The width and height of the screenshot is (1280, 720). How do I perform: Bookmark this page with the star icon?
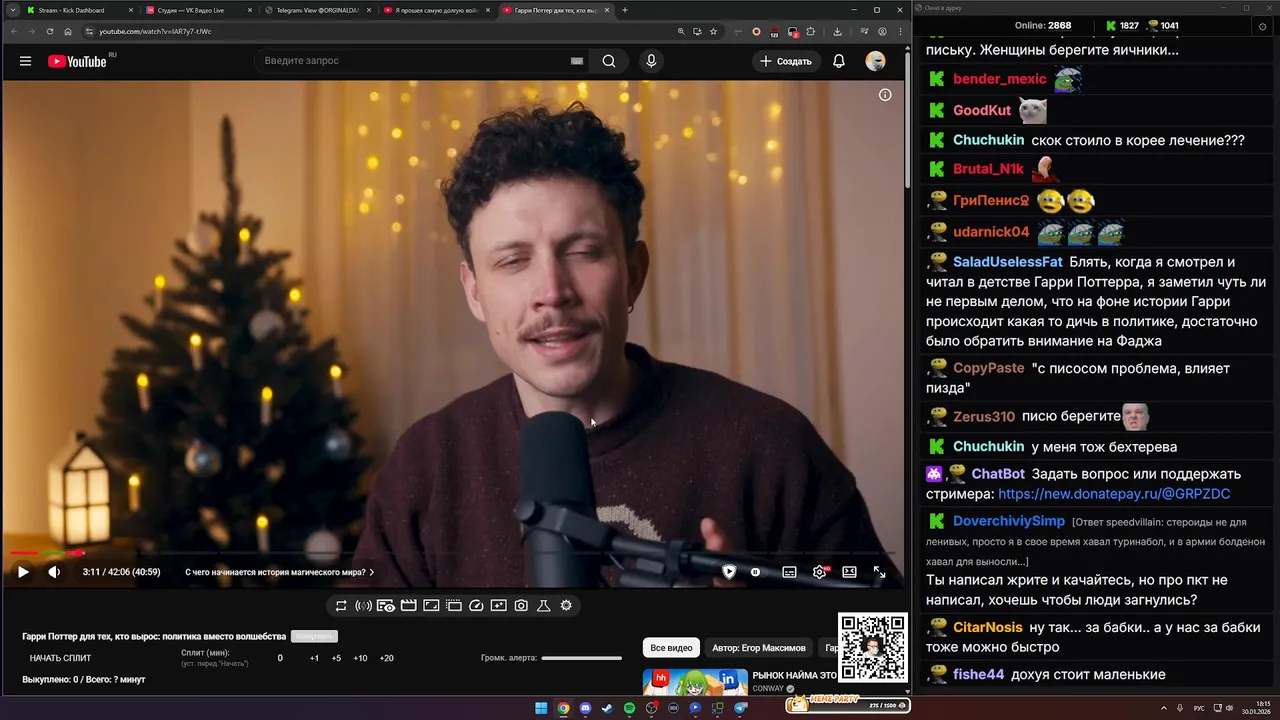pos(713,31)
